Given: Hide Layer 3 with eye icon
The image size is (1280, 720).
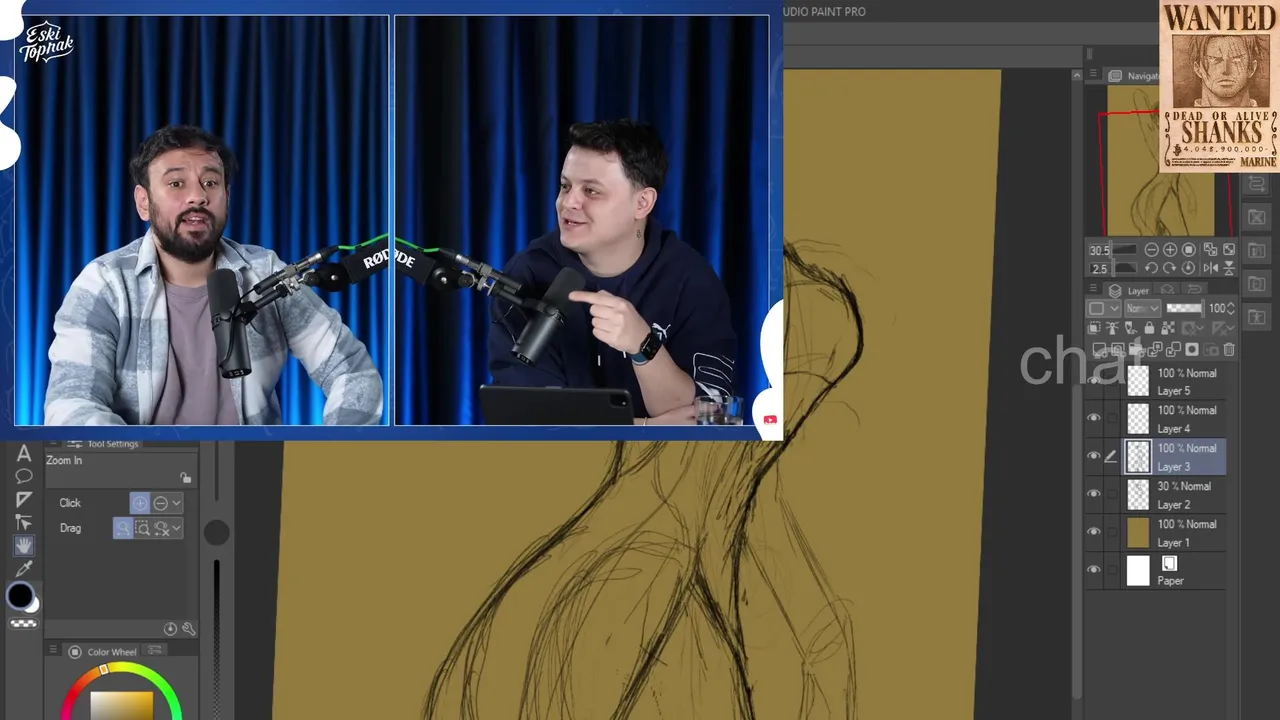Looking at the screenshot, I should point(1094,456).
